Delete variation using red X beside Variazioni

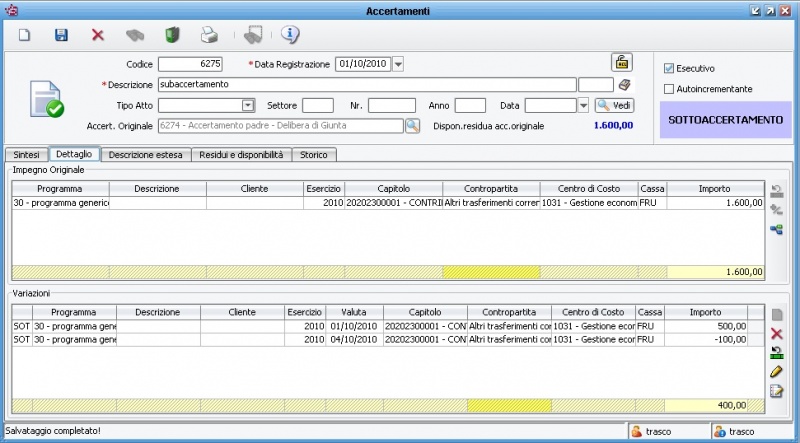(x=776, y=333)
